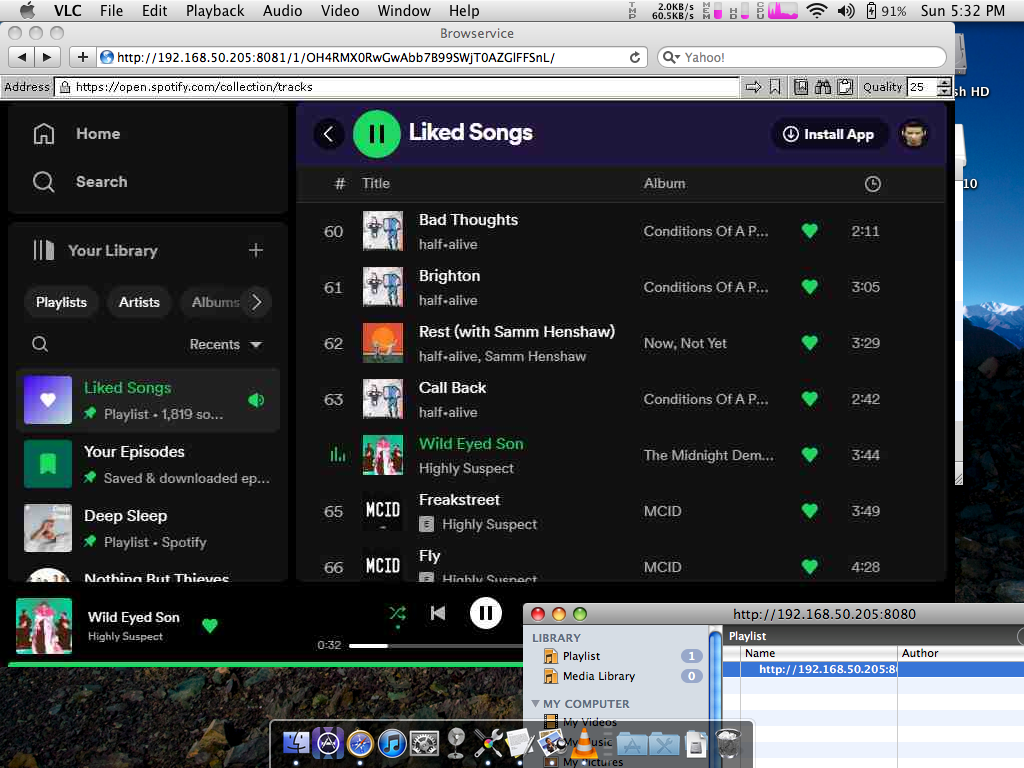The image size is (1024, 768).
Task: Open the Wi-Fi menu bar icon
Action: pyautogui.click(x=817, y=10)
